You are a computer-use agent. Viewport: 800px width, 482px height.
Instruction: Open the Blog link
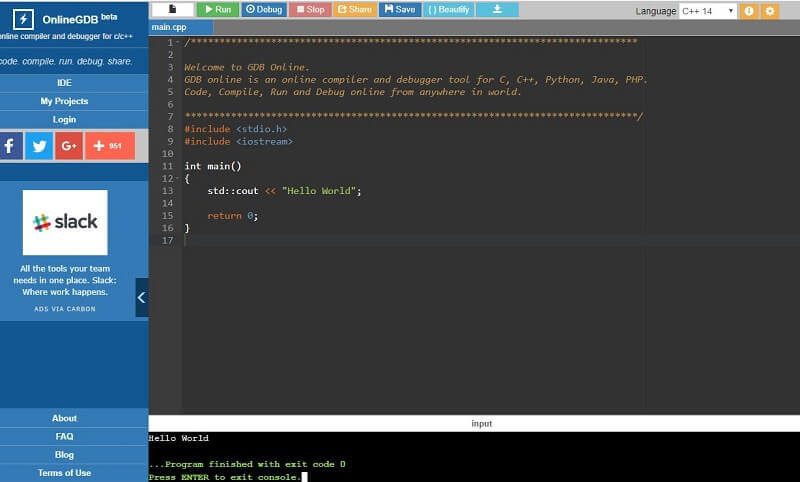64,455
